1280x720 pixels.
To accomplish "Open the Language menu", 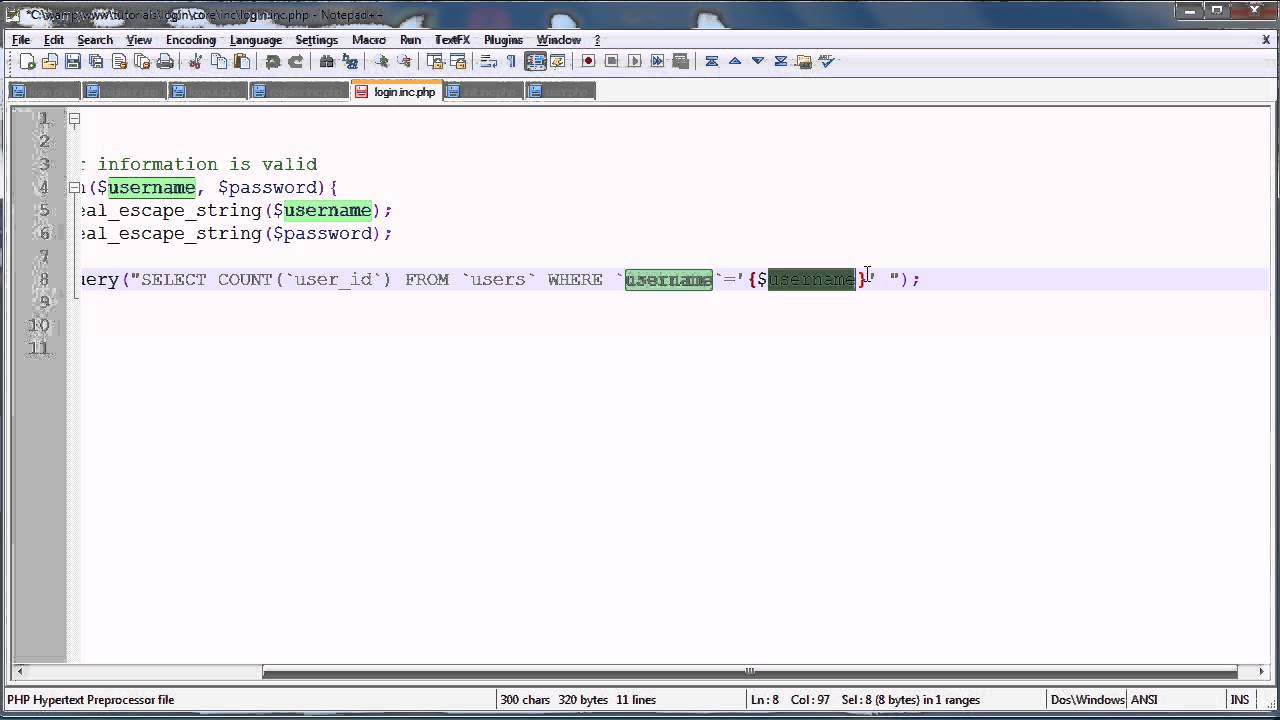I will 256,40.
